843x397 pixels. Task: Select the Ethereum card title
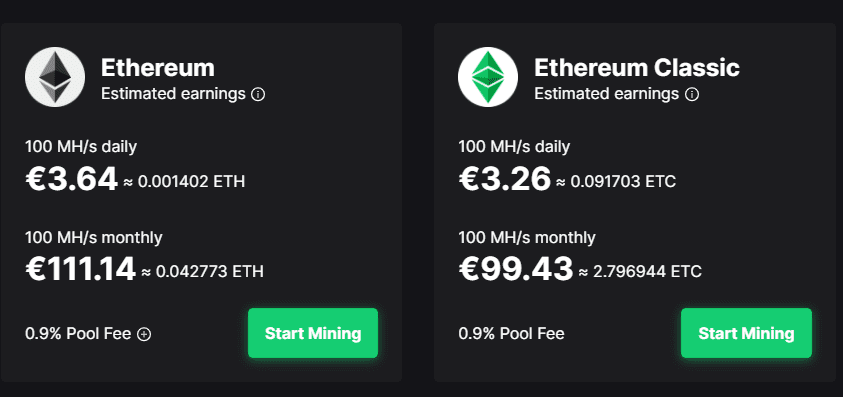pos(158,68)
